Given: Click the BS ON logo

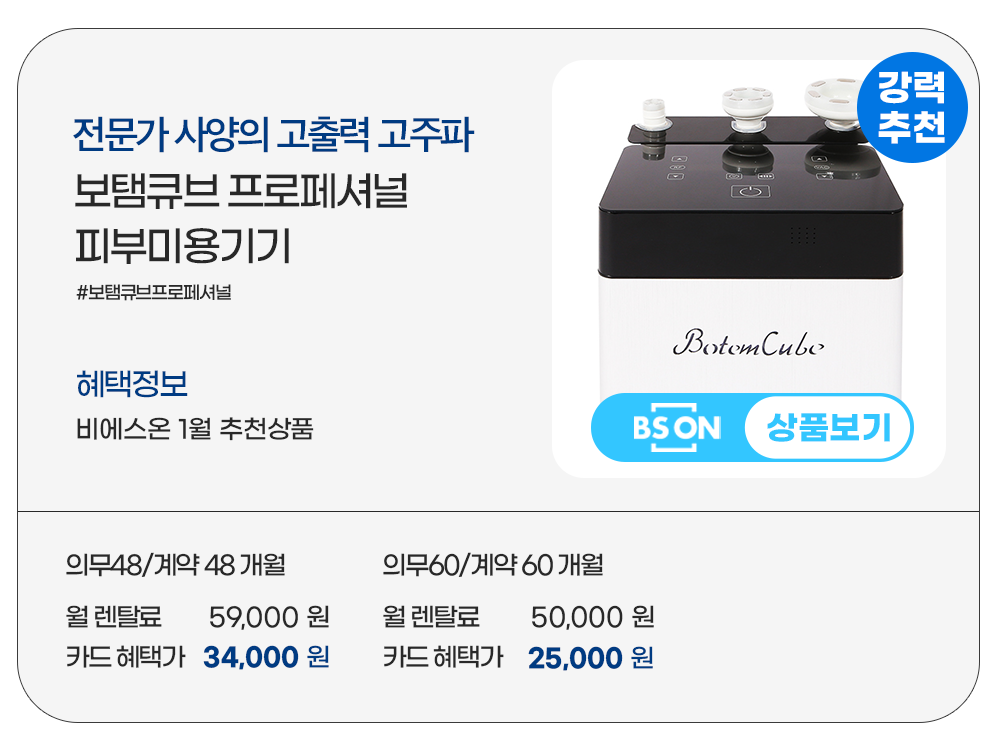Looking at the screenshot, I should click(x=676, y=428).
